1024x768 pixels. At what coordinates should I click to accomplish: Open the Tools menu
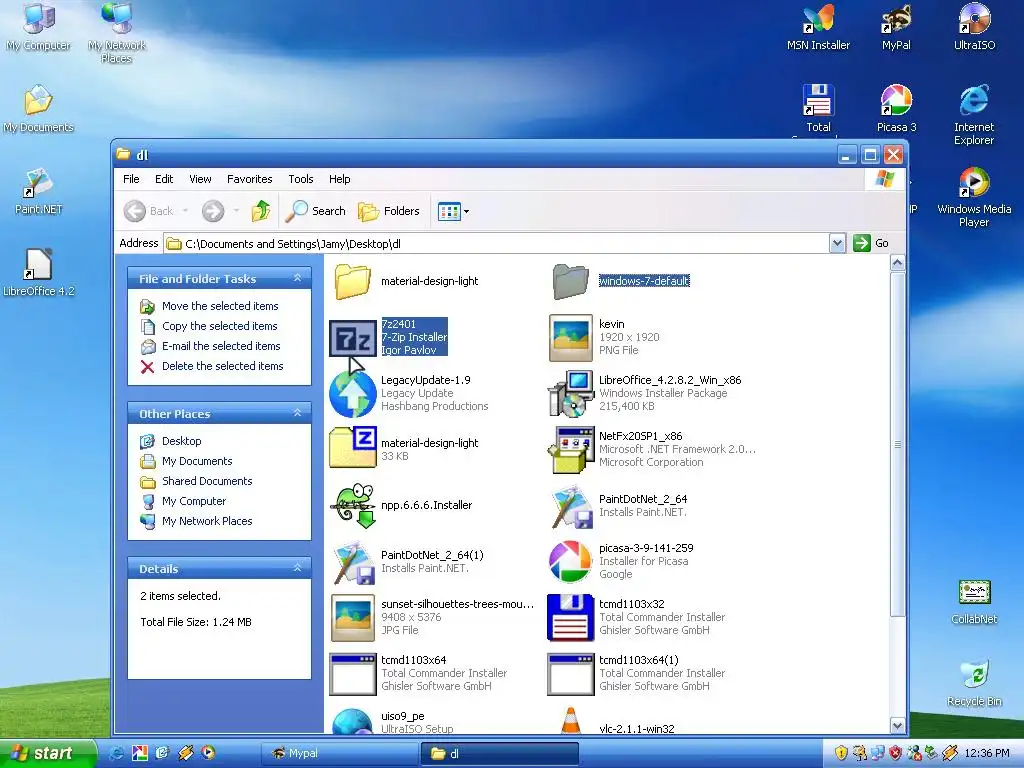tap(300, 179)
